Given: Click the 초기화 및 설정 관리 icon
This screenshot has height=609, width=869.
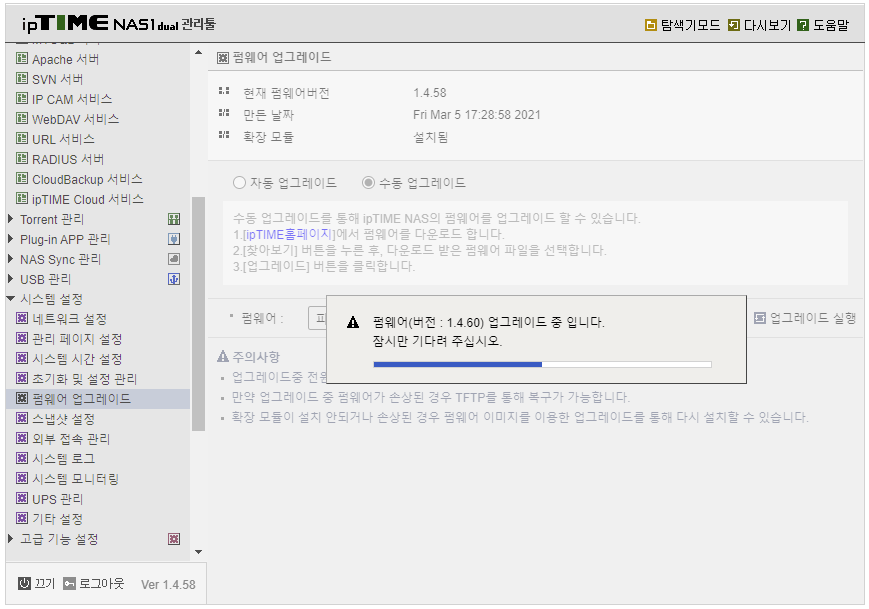Looking at the screenshot, I should tap(22, 378).
